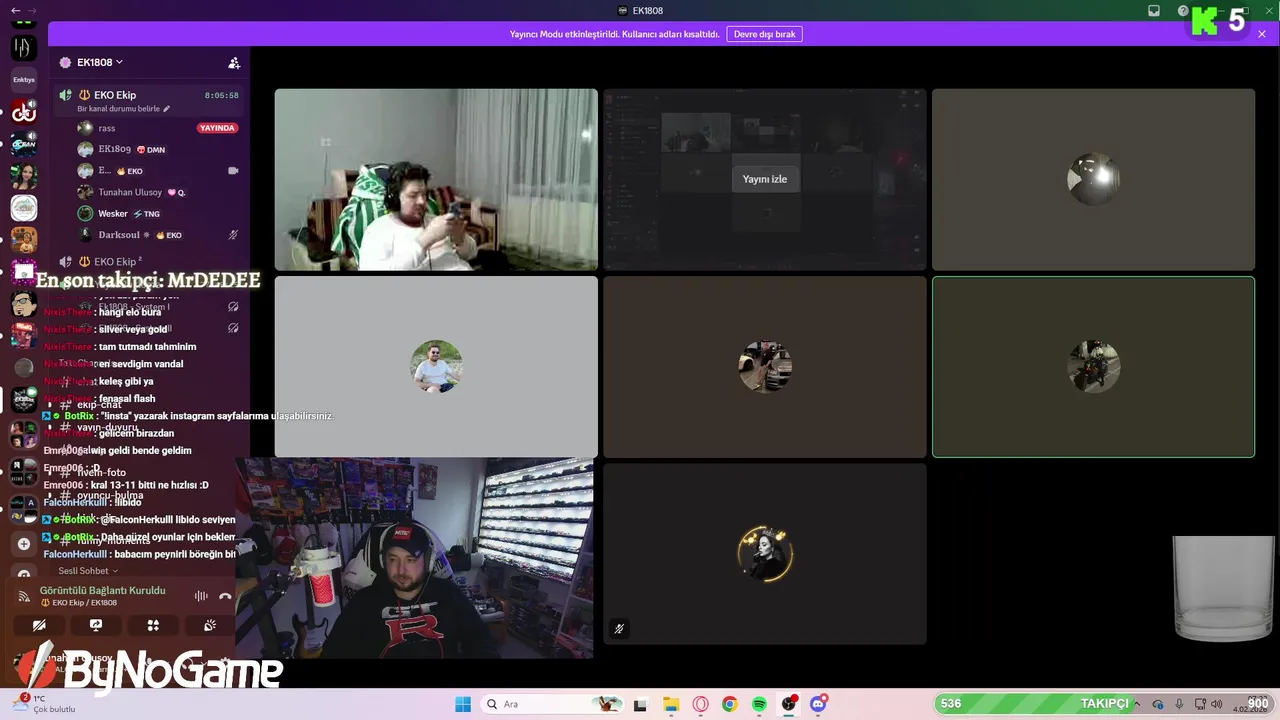The image size is (1280, 720).
Task: Click the muted mic icon beside Darksoul
Action: (x=233, y=235)
